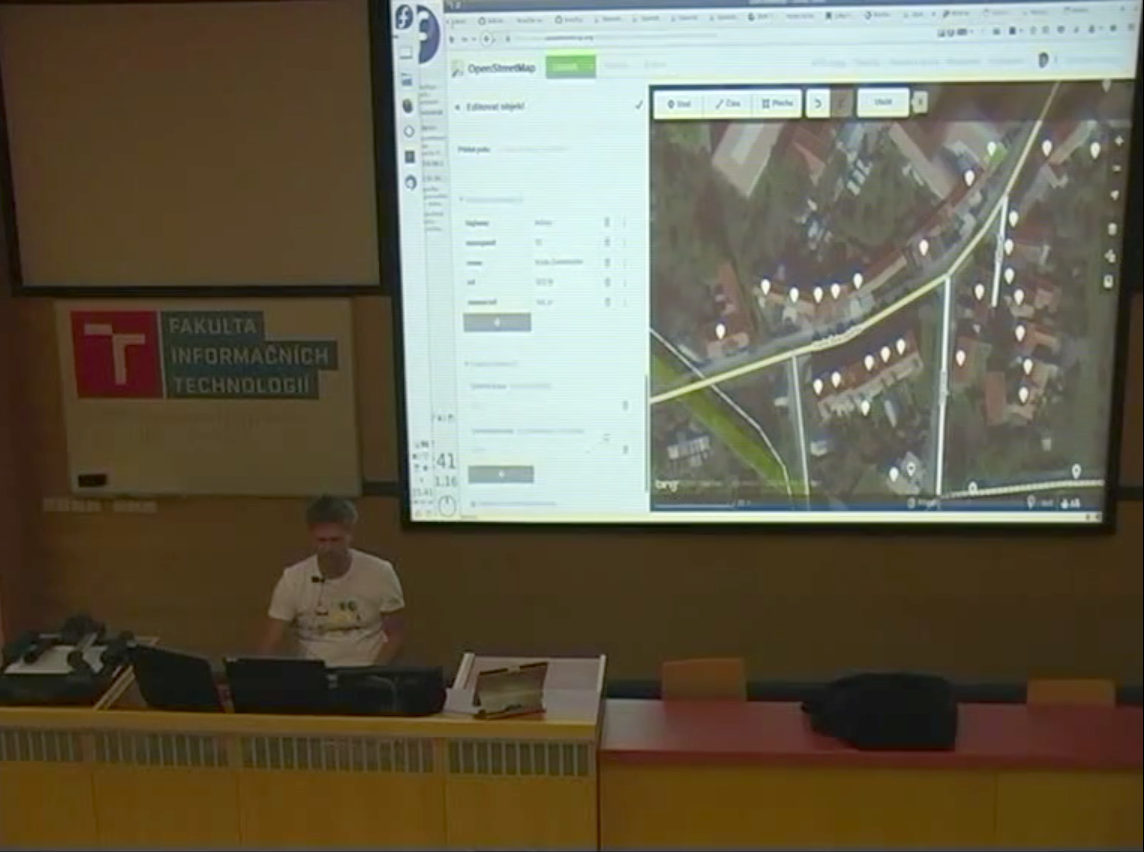The image size is (1144, 852).
Task: Open the History tab beside Upravit
Action: coord(616,67)
